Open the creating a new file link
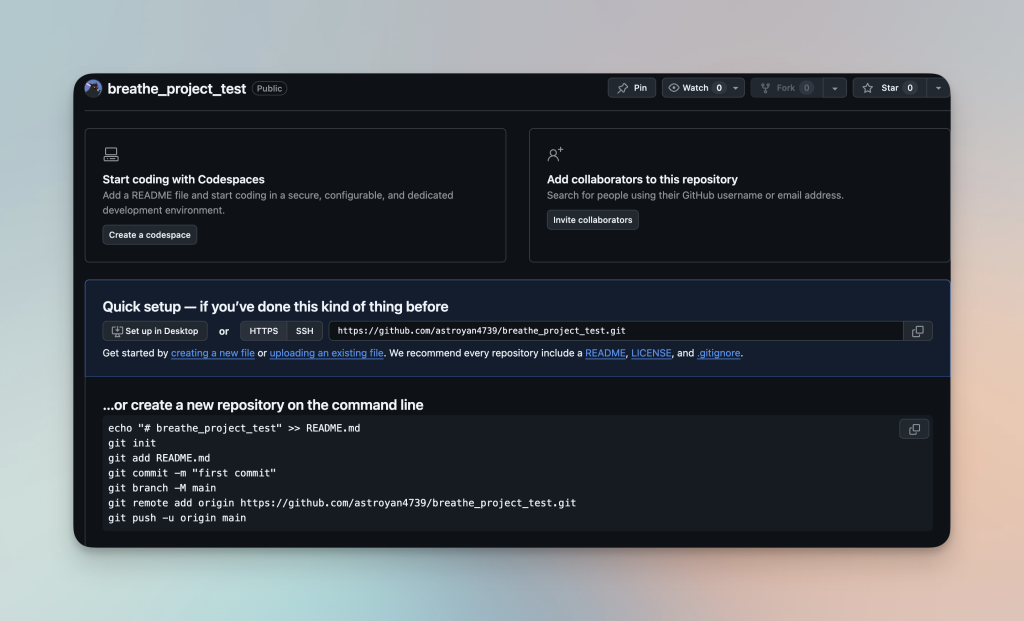 213,353
